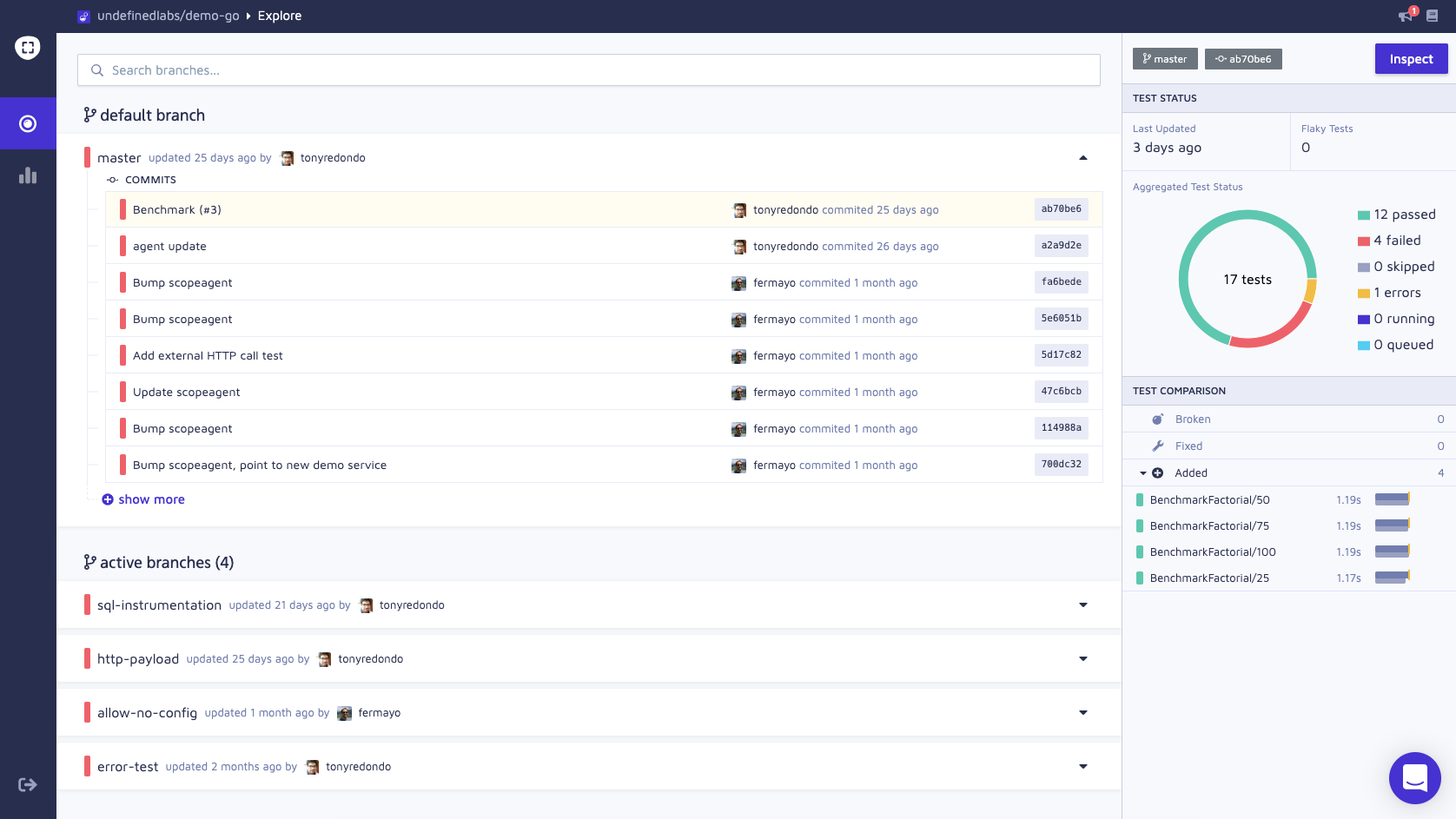Expand the allow-no-config branch

point(1083,713)
